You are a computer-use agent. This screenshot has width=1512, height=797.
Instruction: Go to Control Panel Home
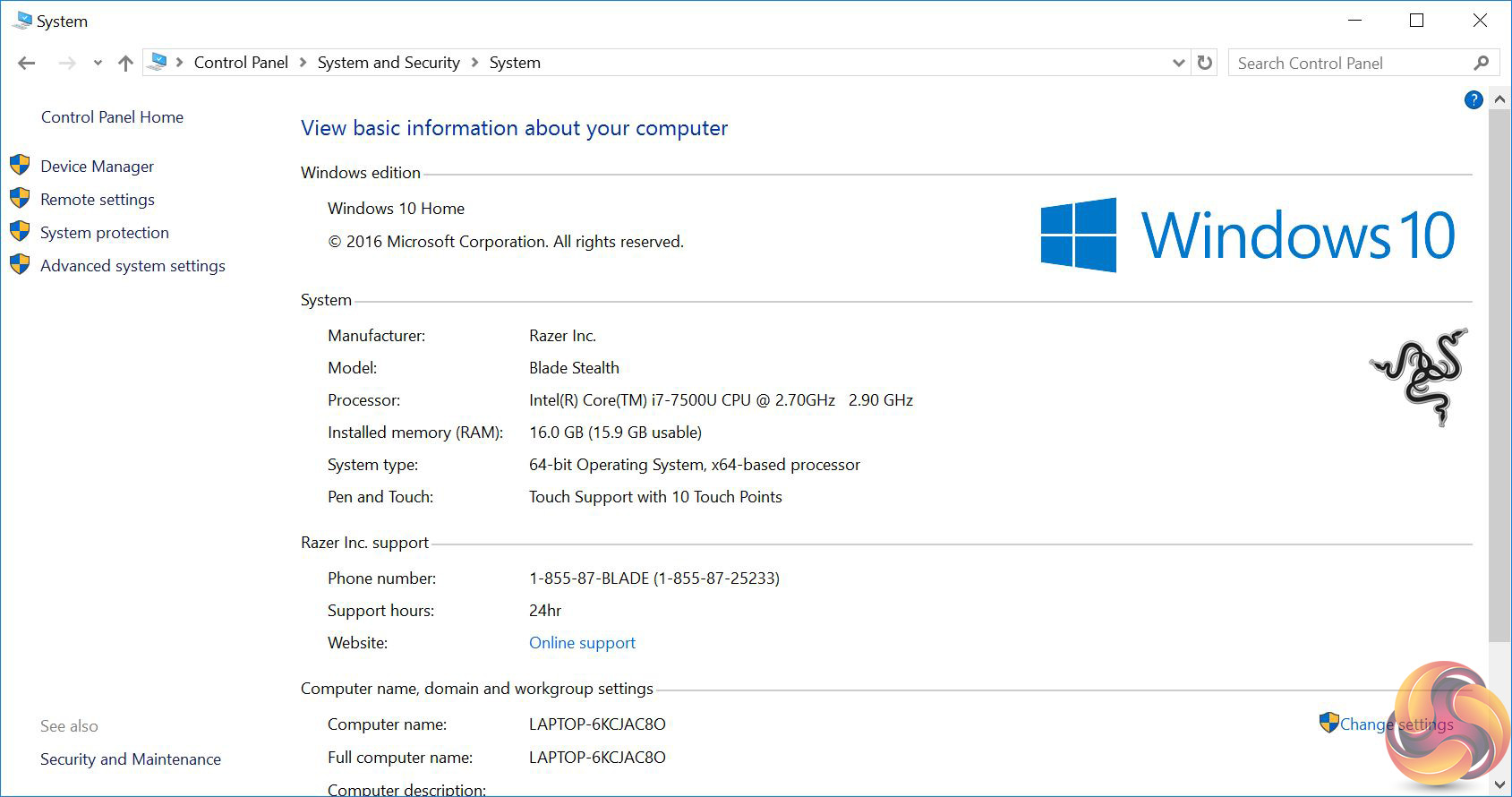[x=112, y=117]
